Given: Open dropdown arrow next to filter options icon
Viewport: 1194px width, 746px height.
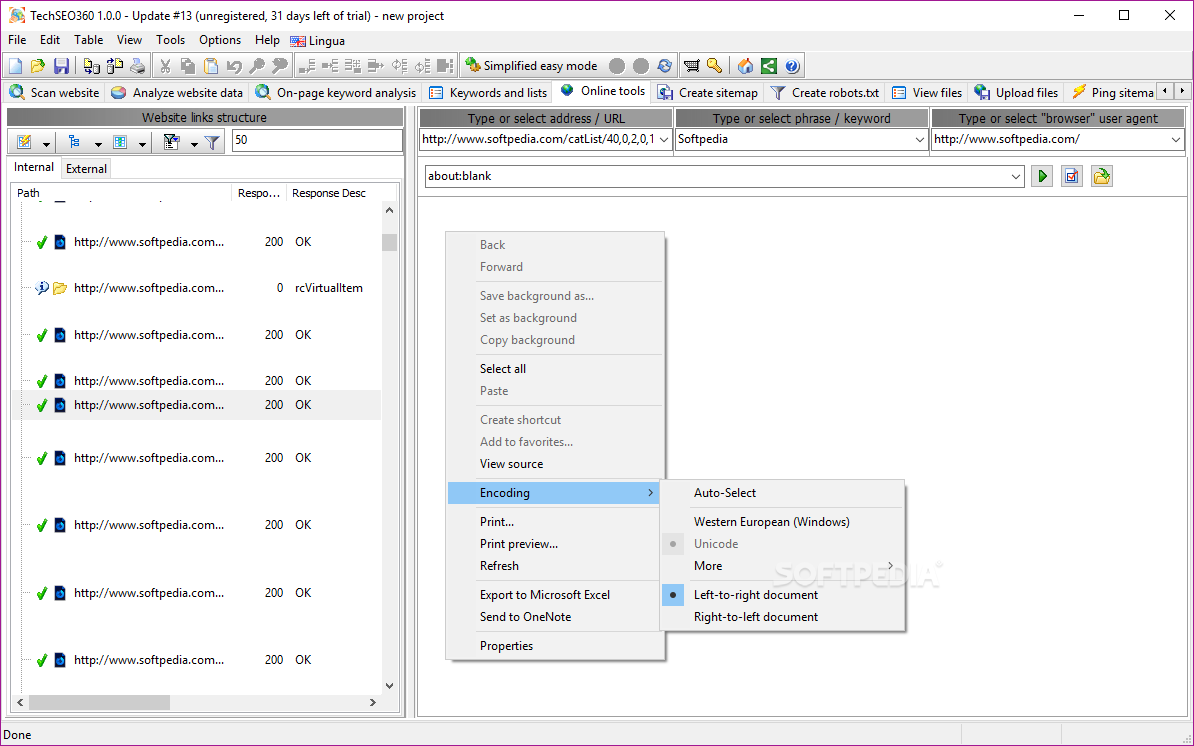Looking at the screenshot, I should pos(193,143).
